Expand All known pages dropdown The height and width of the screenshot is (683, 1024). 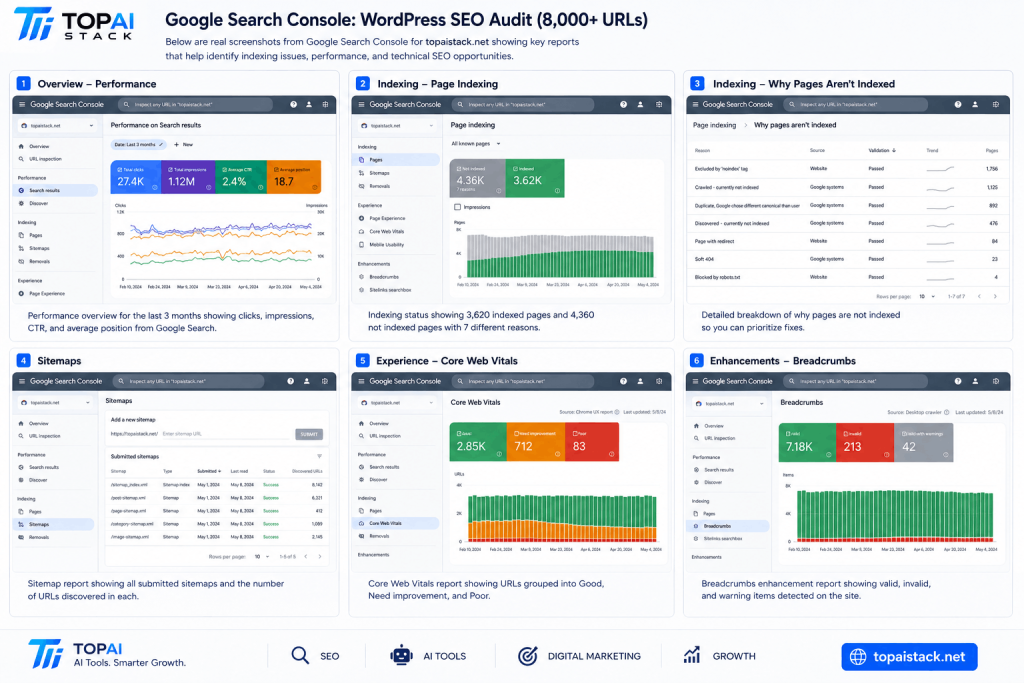click(476, 144)
